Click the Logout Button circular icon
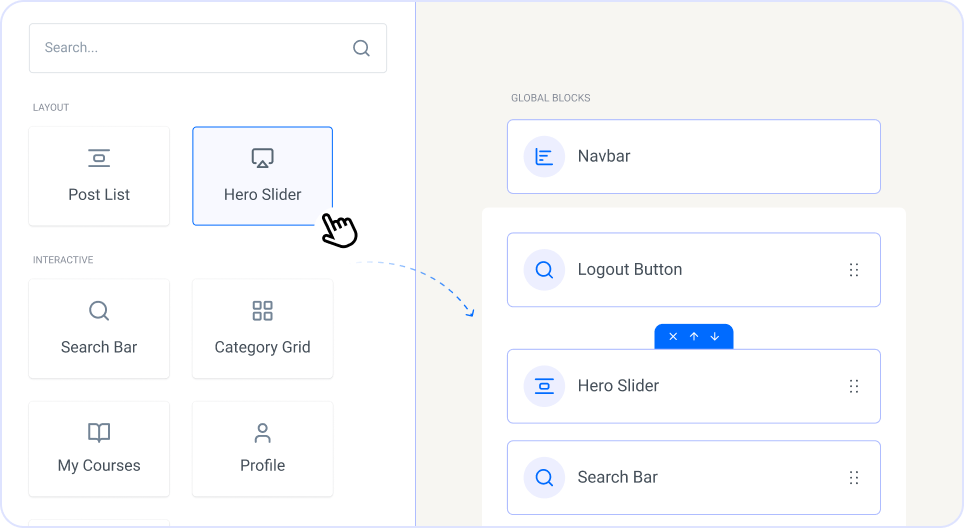Screen dimensions: 964x528 pos(544,270)
